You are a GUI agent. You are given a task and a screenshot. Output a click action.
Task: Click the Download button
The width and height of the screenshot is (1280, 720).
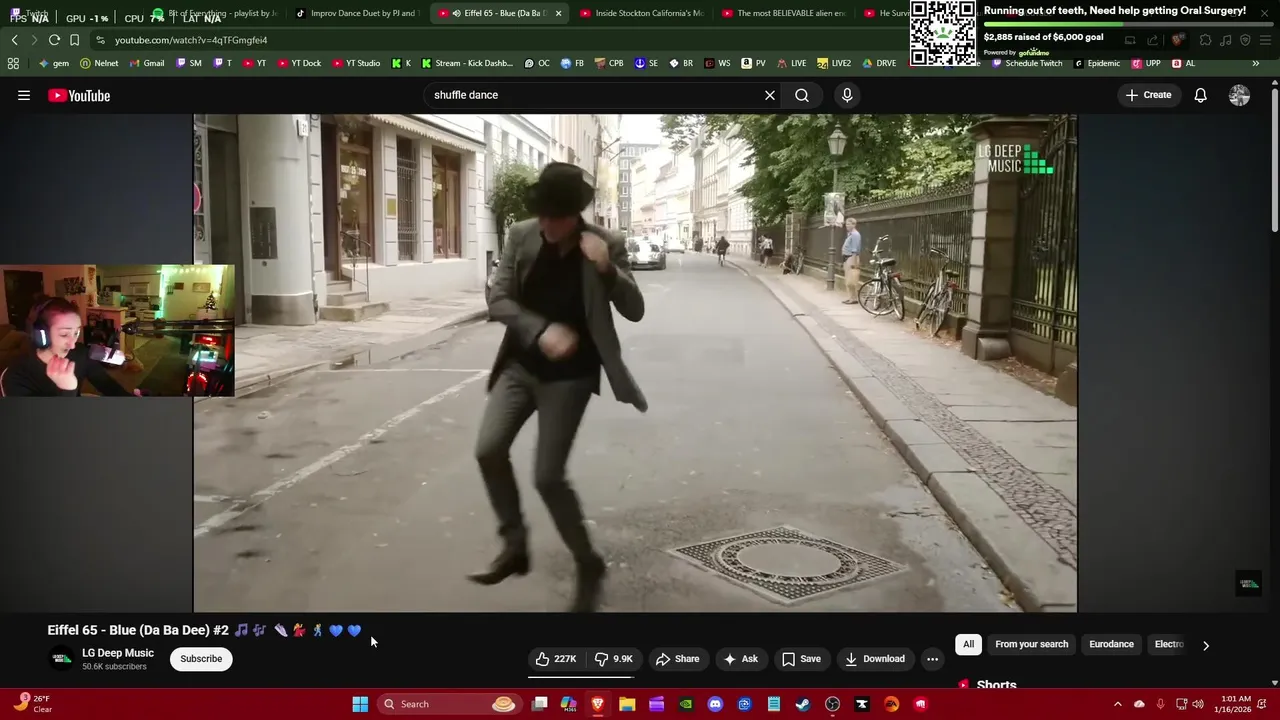875,659
